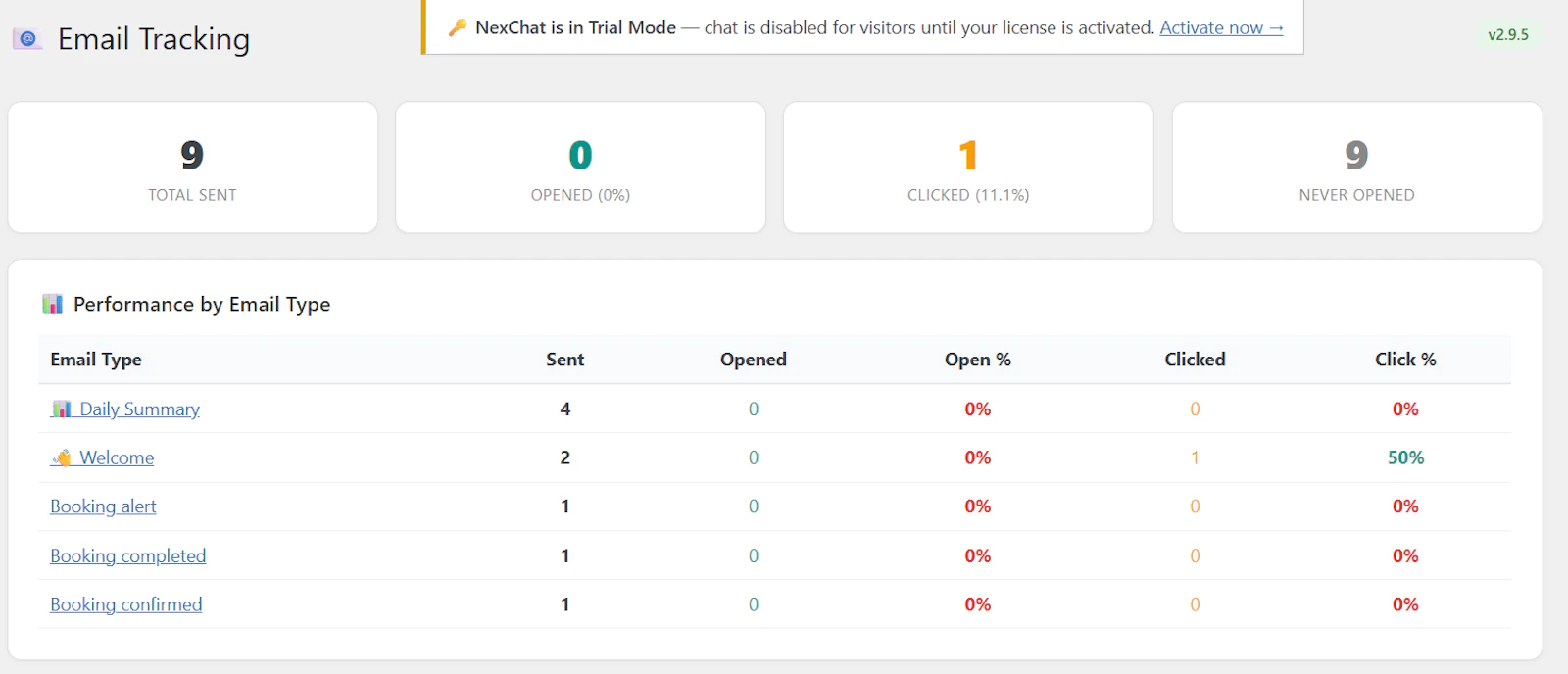The height and width of the screenshot is (674, 1568).
Task: Open the Booking confirmed link
Action: click(126, 604)
